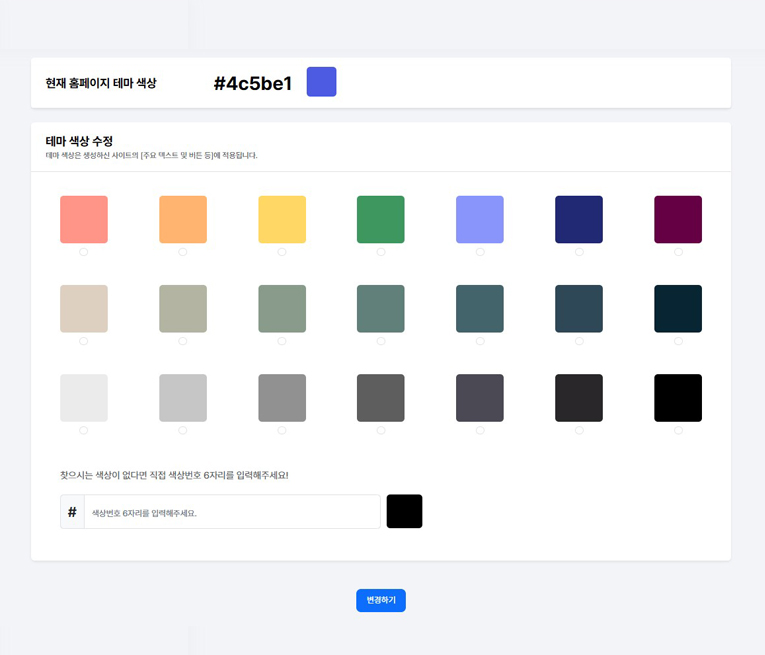
Task: Select the pure black swatch in grid
Action: pos(678,398)
